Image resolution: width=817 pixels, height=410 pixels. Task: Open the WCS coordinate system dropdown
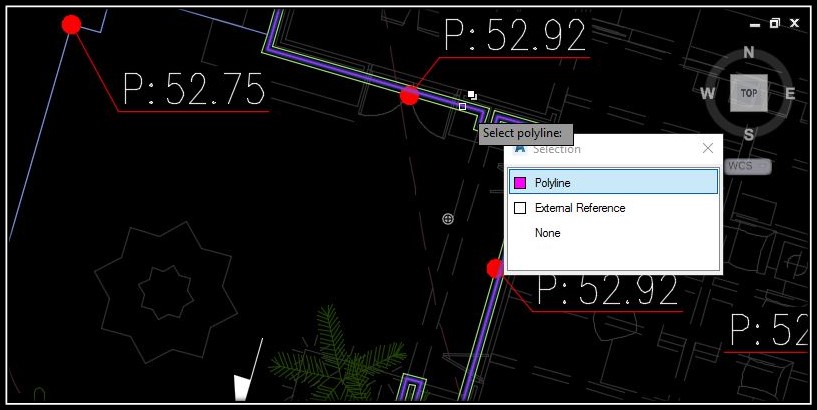click(748, 166)
